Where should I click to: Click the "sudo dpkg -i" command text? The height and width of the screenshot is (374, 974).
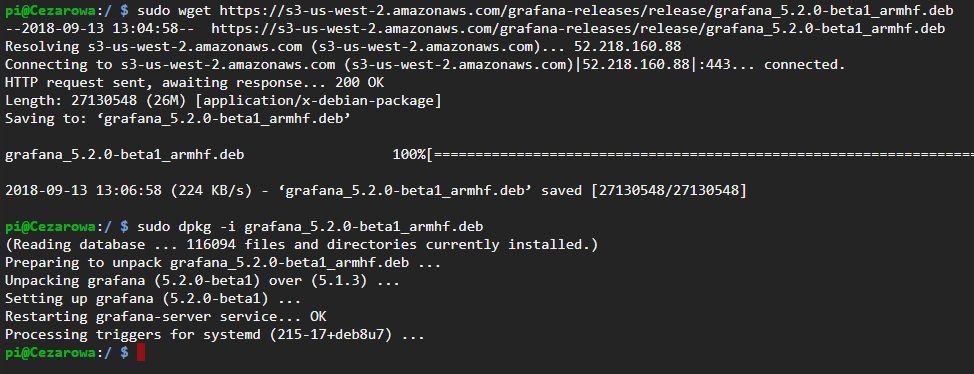(187, 227)
